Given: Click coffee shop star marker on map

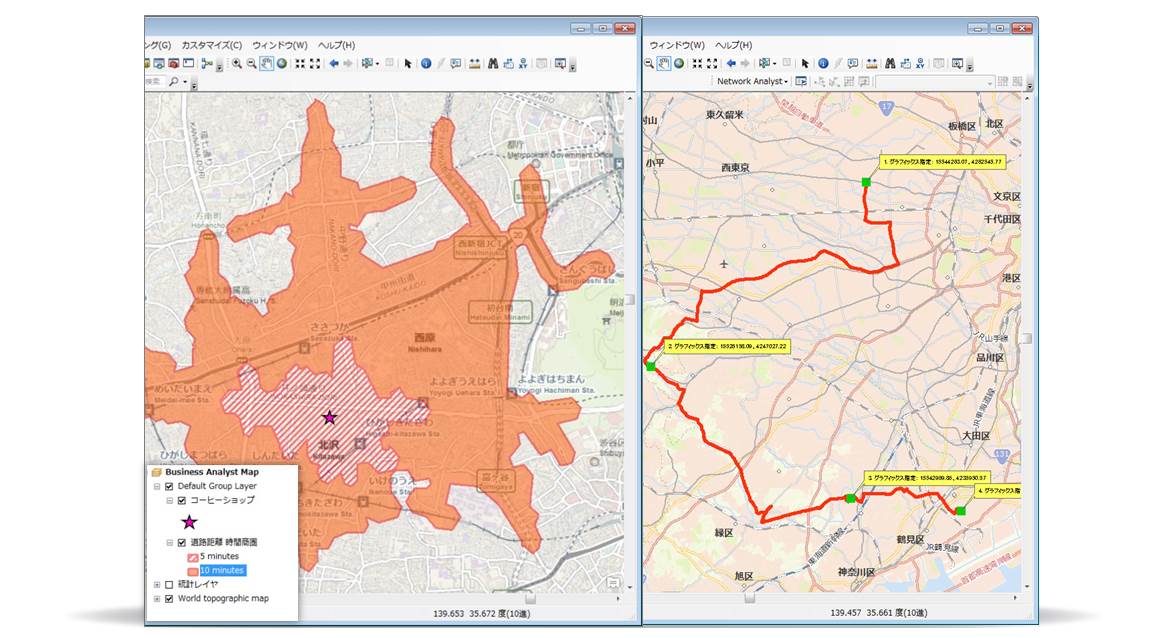Looking at the screenshot, I should tap(329, 418).
